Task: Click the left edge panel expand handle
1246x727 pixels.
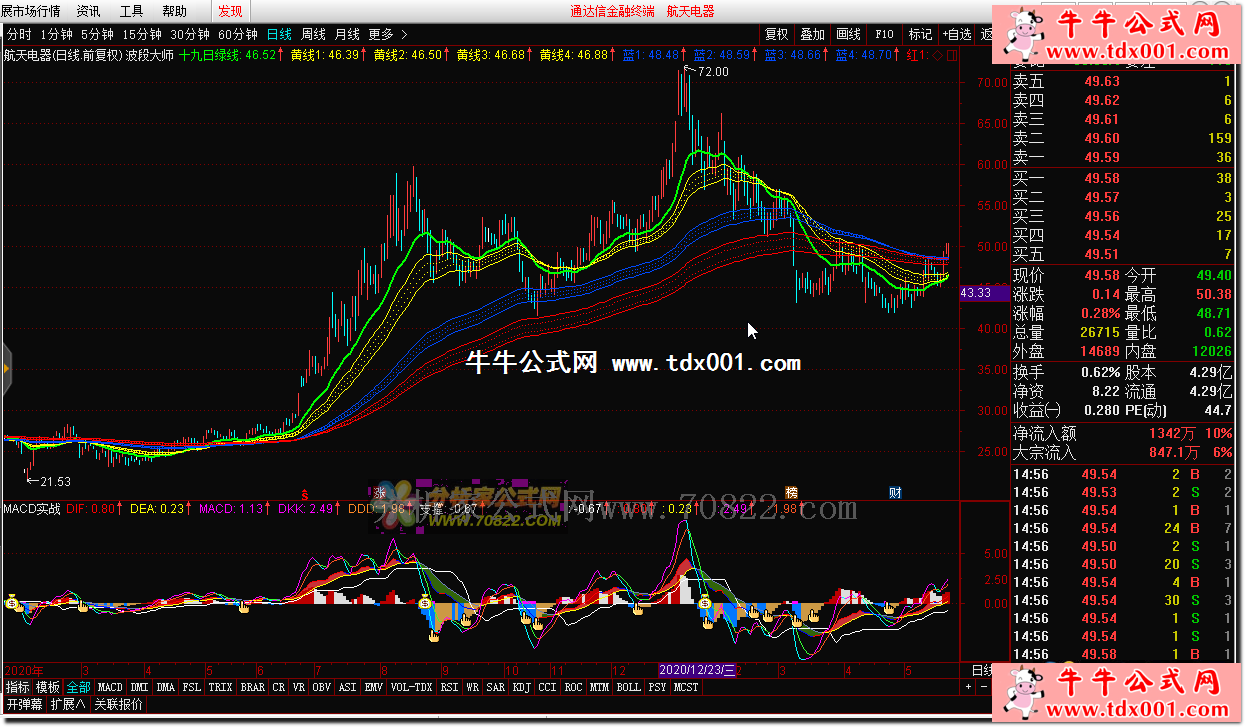Action: [x=5, y=369]
